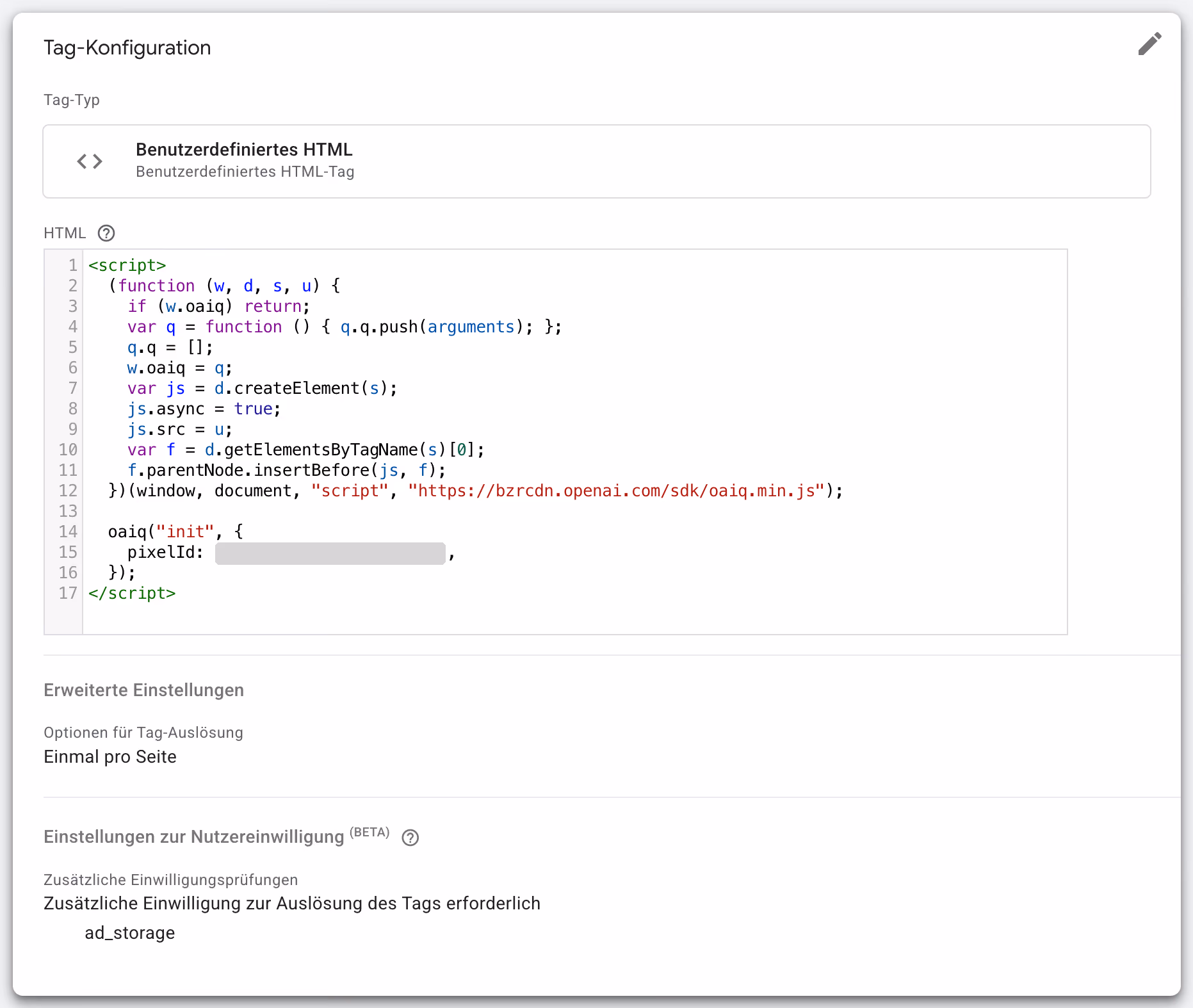Click the Einstellungen zur Nutzereinwilligung heading

click(x=194, y=837)
